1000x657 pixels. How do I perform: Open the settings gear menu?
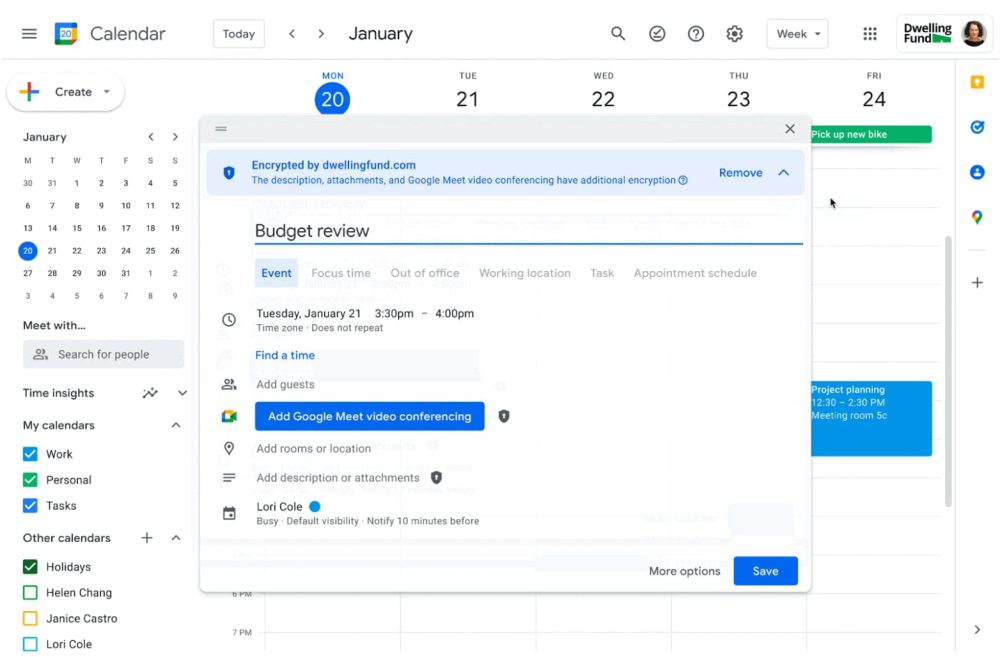[734, 34]
